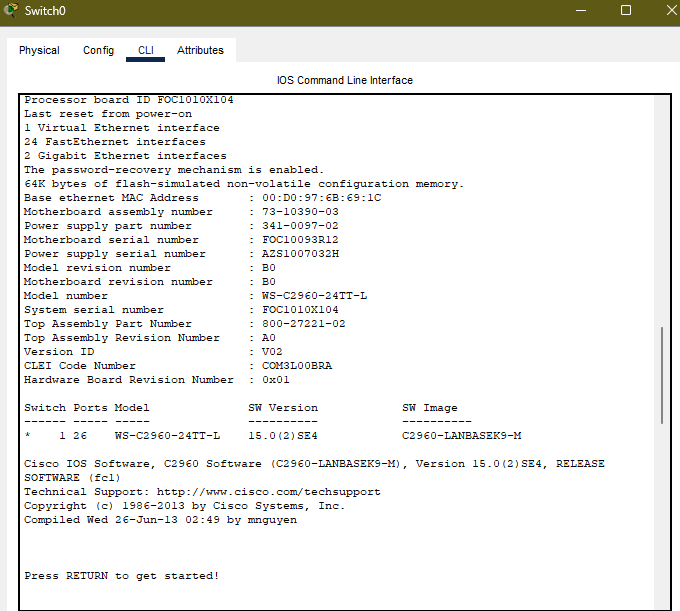Click CLEI code value COM3L00BRA
Screen dimensions: 680x611
(297, 366)
